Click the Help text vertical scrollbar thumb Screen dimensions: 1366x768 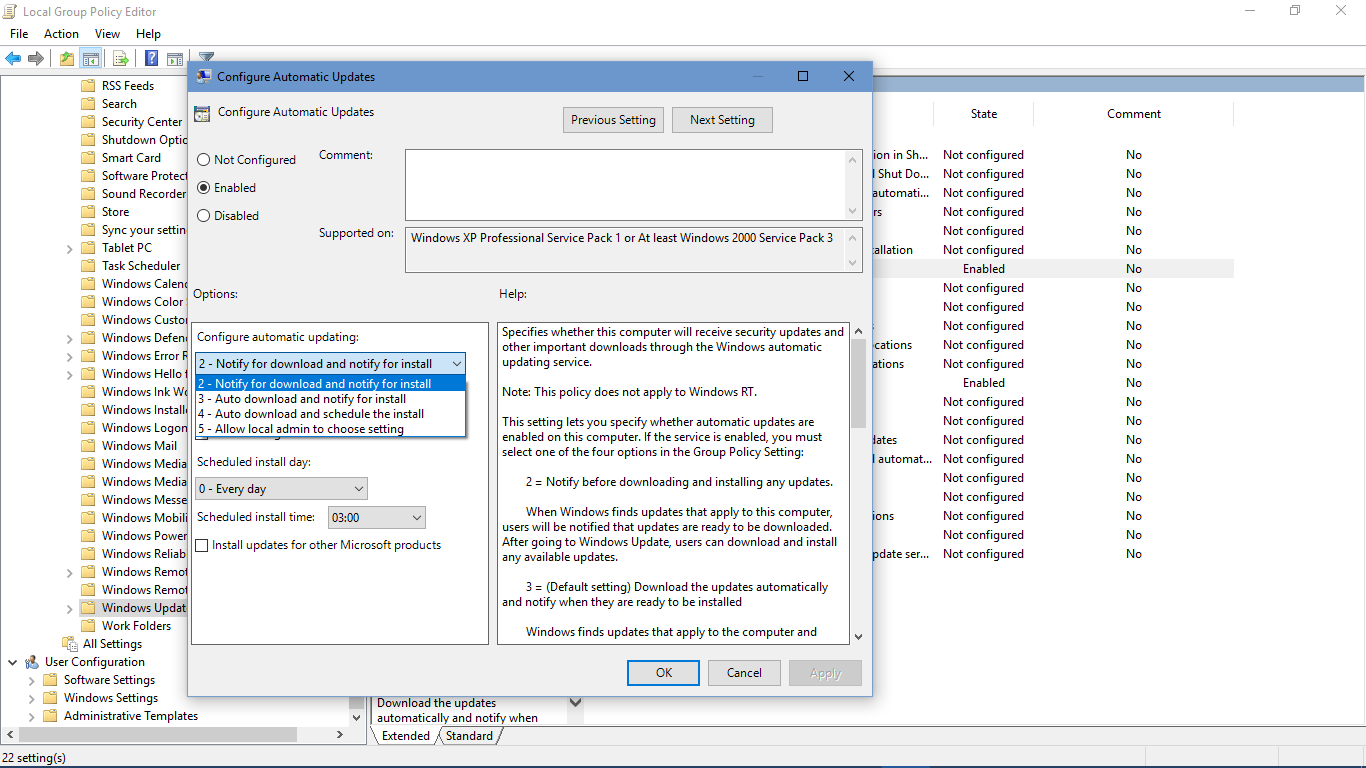pos(858,382)
